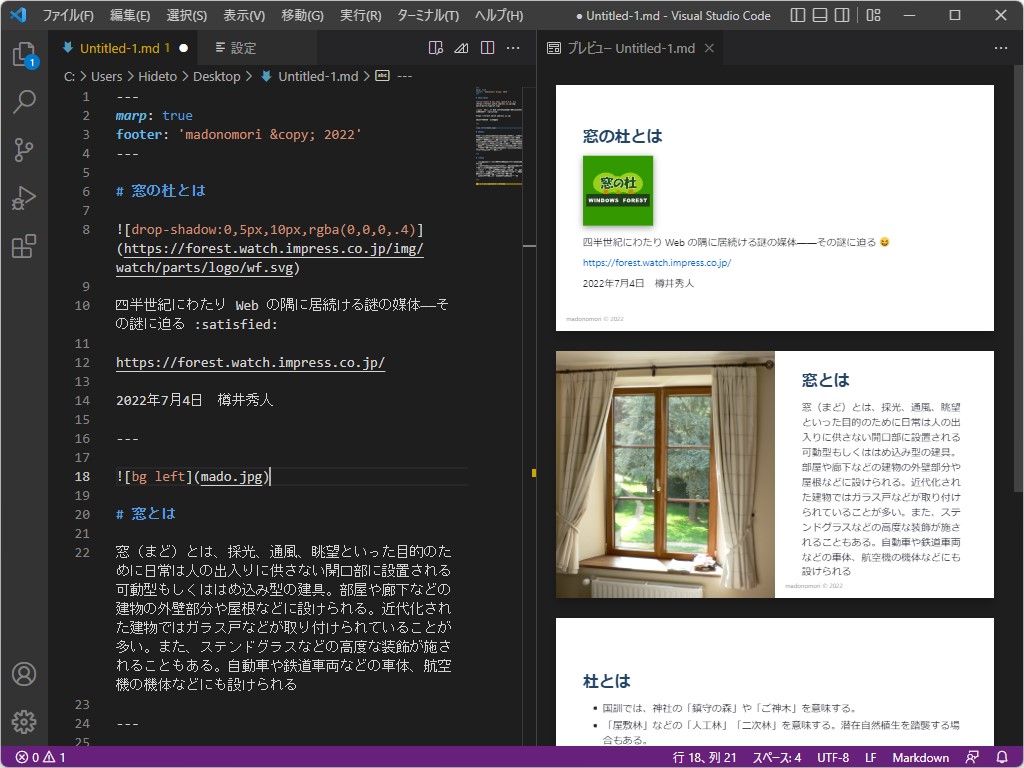The height and width of the screenshot is (768, 1024).
Task: Open the Search view
Action: click(24, 103)
